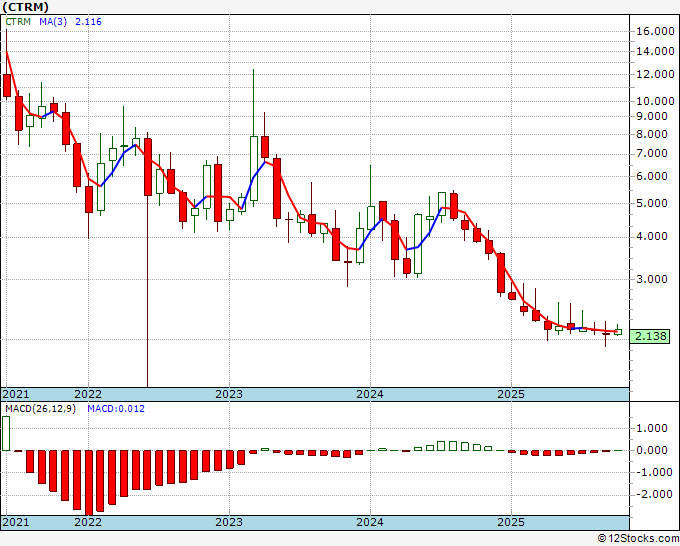The image size is (680, 546).
Task: Click the 12.000 price axis label
Action: 655,74
